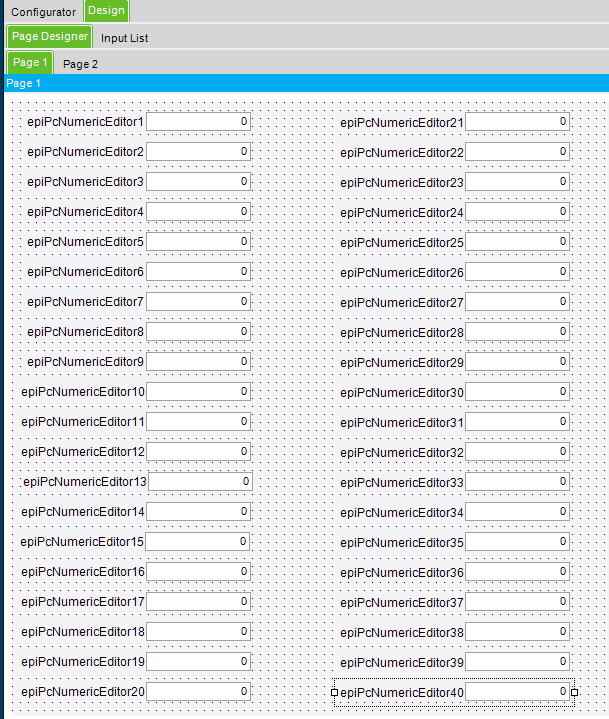Select the epiPcNumericEditor21 label text
The image size is (609, 719).
click(402, 123)
